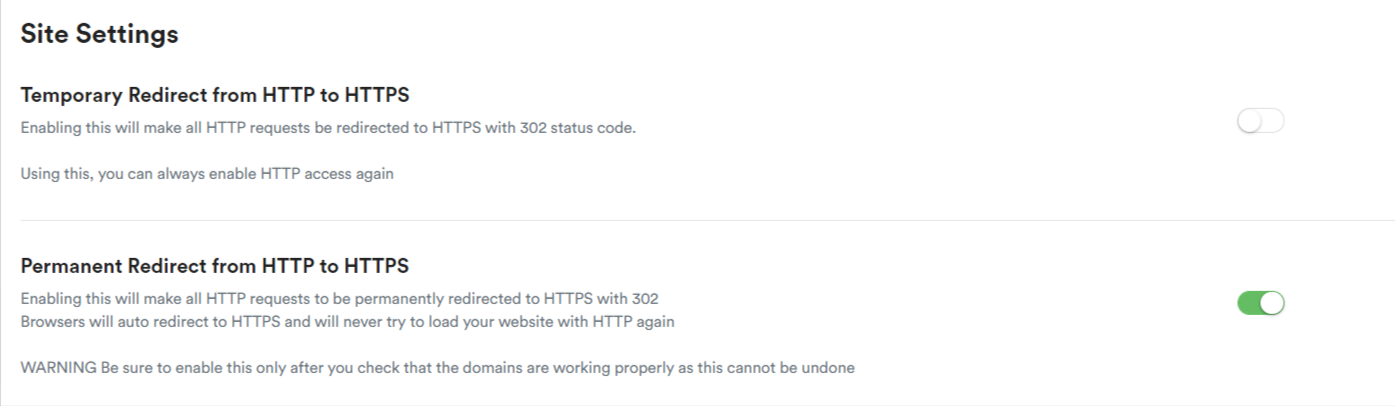The height and width of the screenshot is (406, 1395).
Task: Click the 'Using this, you can always enable' note
Action: click(207, 173)
